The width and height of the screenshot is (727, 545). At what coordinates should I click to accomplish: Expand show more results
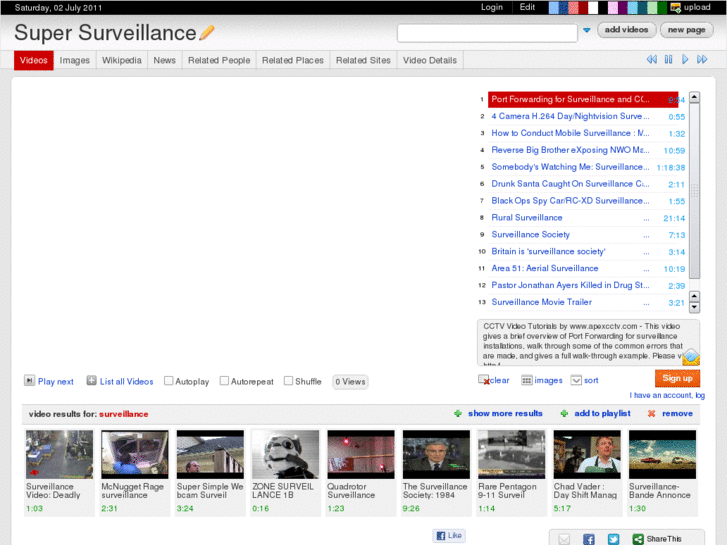point(505,413)
